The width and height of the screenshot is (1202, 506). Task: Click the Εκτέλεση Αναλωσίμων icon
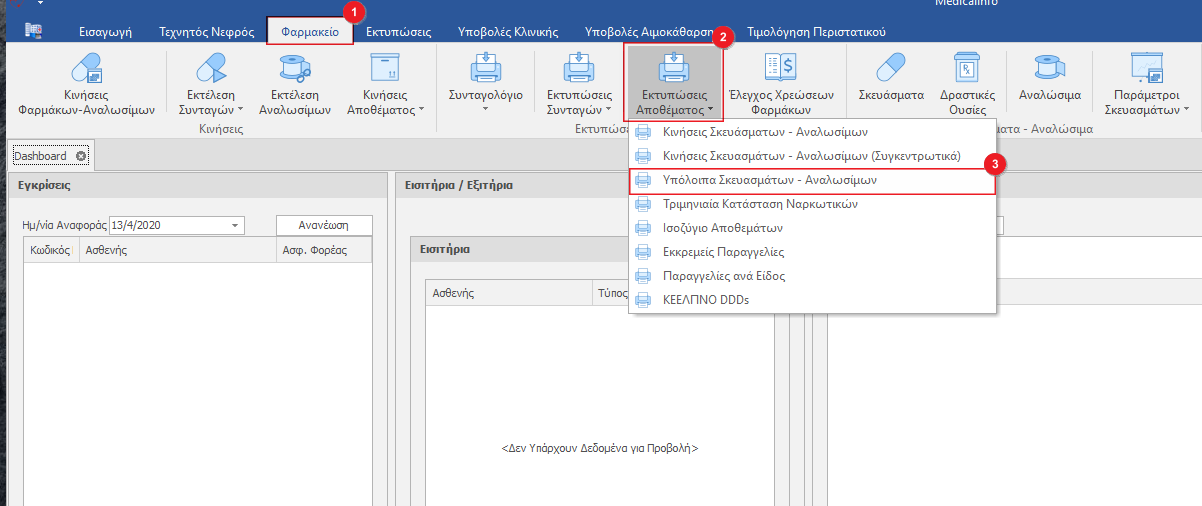[294, 70]
